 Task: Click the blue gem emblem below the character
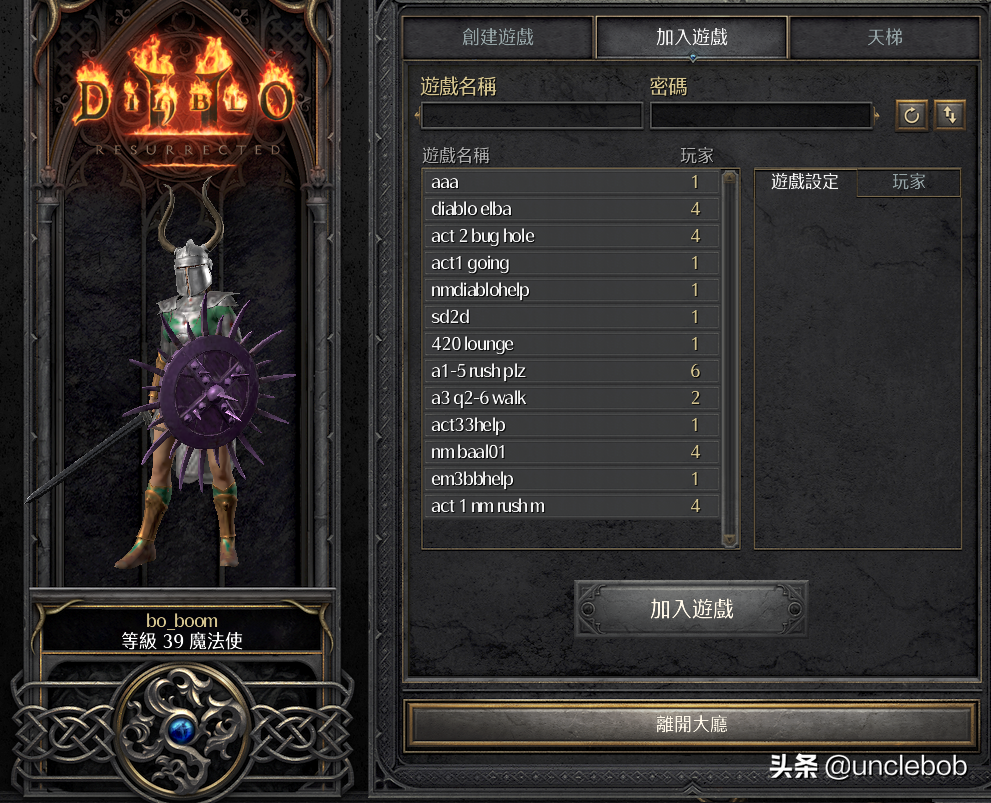tap(181, 731)
